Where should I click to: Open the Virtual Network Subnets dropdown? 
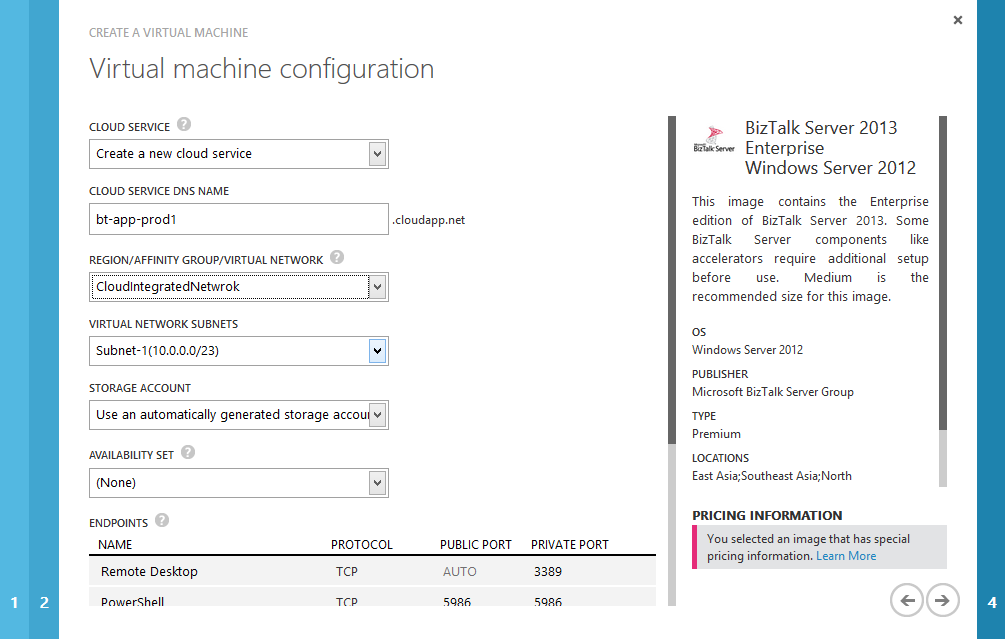click(238, 351)
